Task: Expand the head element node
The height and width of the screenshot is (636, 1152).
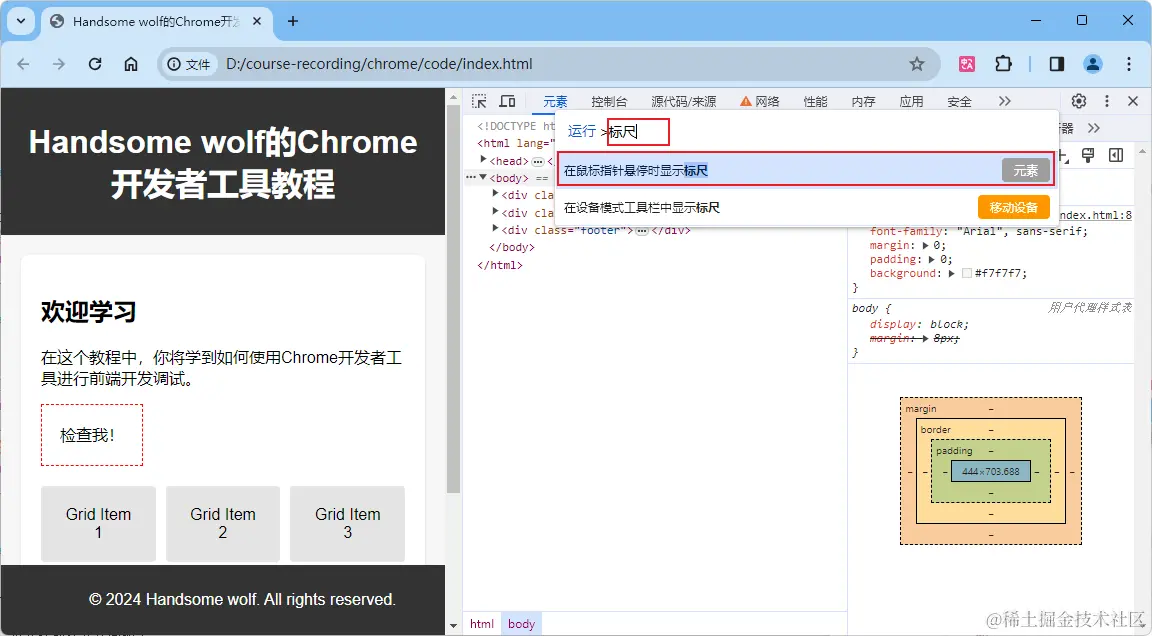Action: tap(483, 160)
